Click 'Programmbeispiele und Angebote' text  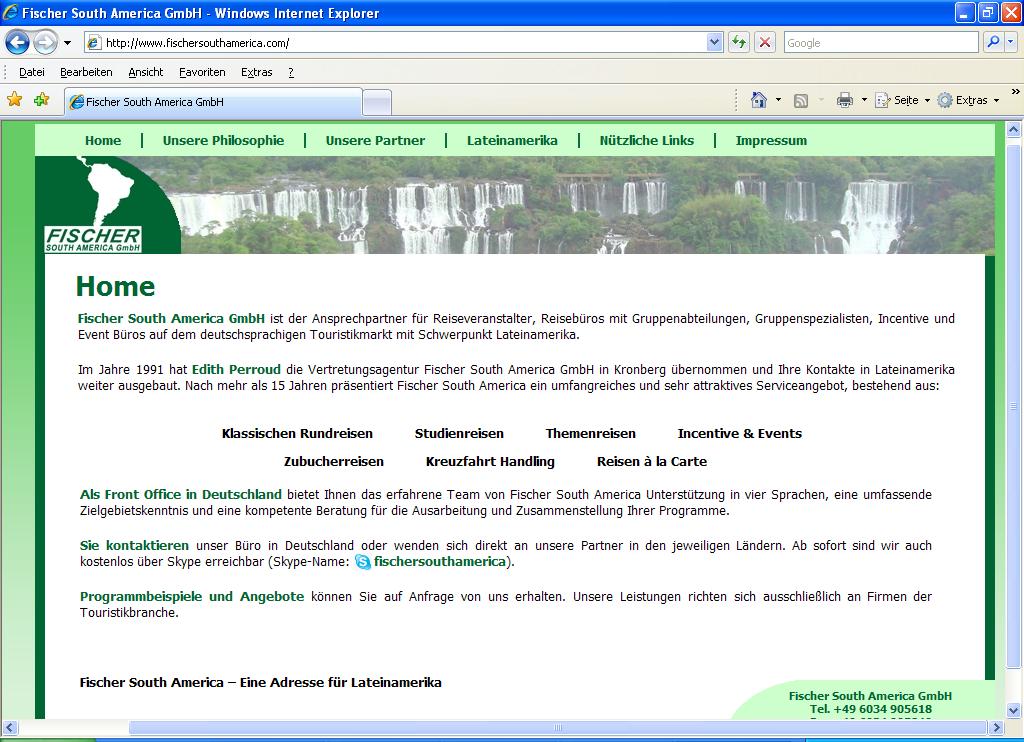point(192,596)
